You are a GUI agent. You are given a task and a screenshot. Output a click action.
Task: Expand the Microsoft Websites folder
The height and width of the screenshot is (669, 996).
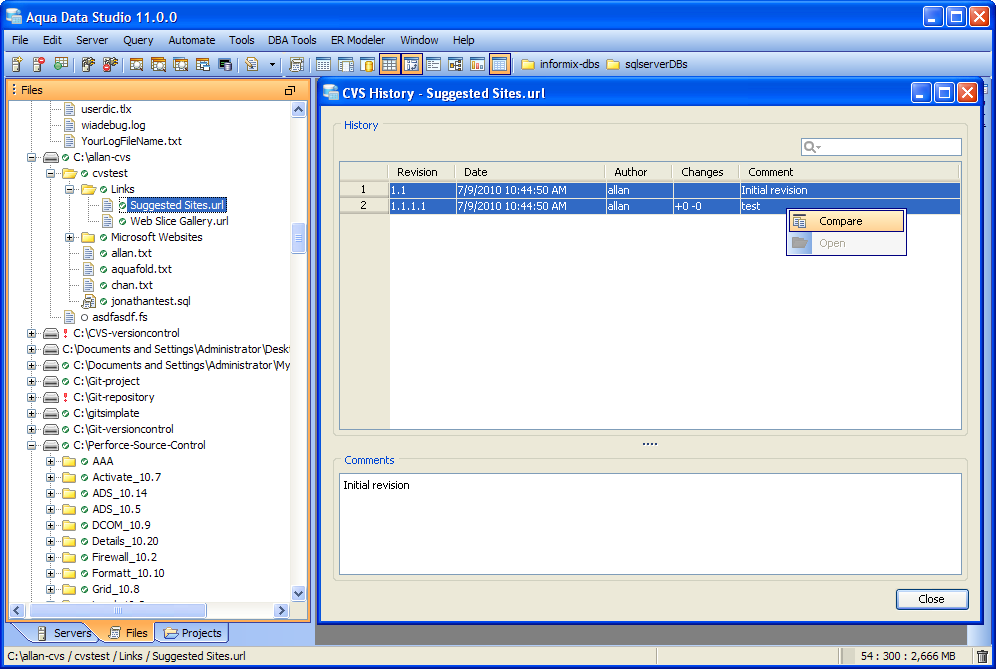pyautogui.click(x=69, y=237)
